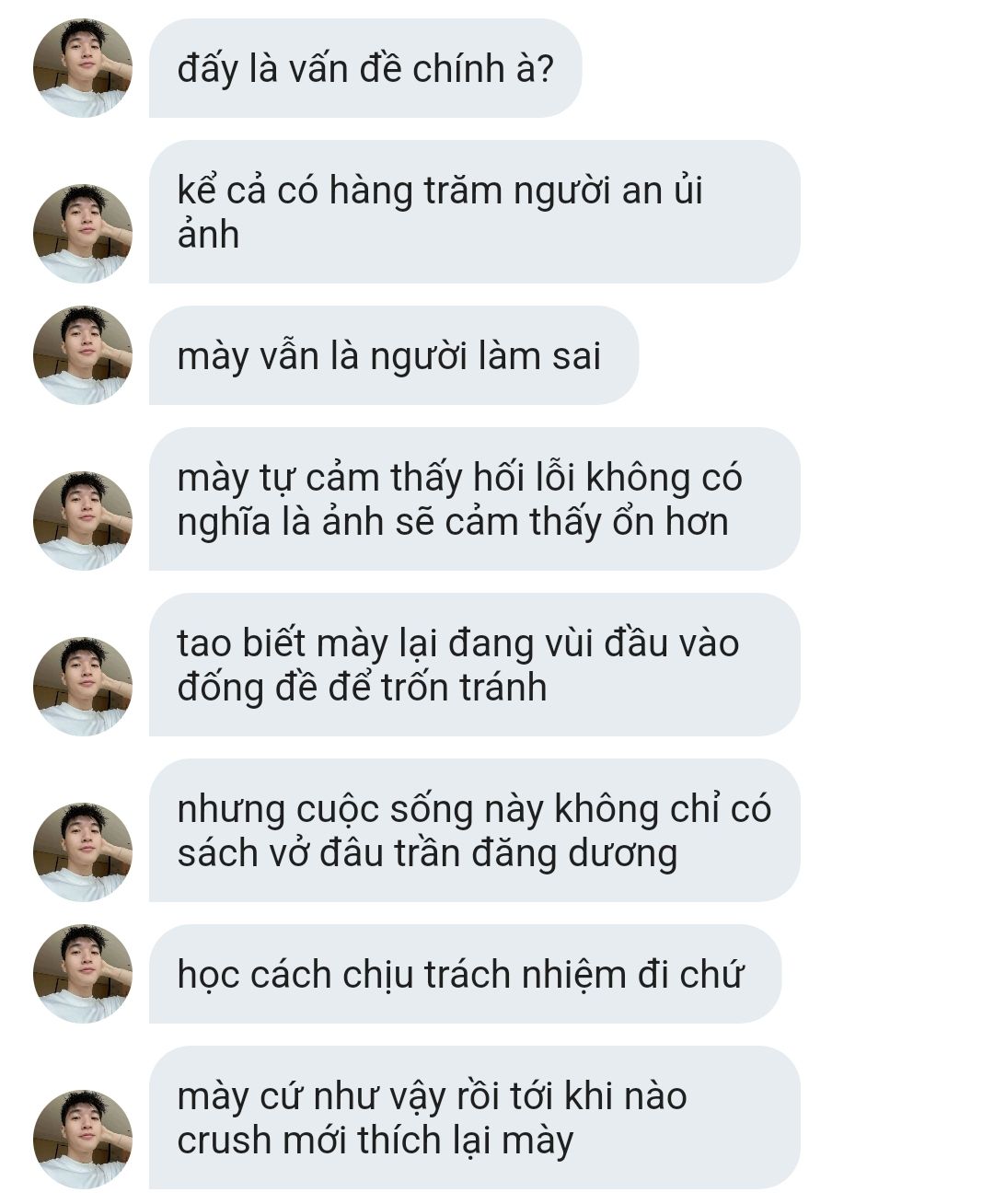Tap the message "tao biết mày lại đang vùi đầu"
Image resolution: width=994 pixels, height=1204 pixels.
coord(475,665)
